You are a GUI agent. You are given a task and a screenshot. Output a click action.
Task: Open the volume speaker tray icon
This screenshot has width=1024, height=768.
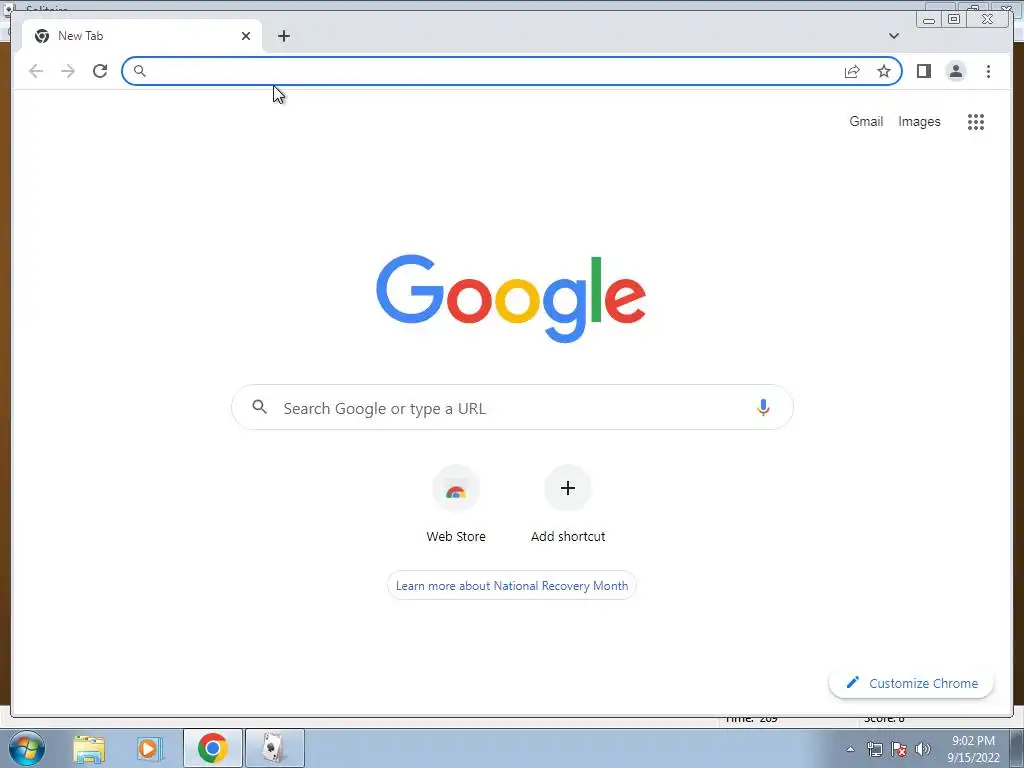[923, 749]
